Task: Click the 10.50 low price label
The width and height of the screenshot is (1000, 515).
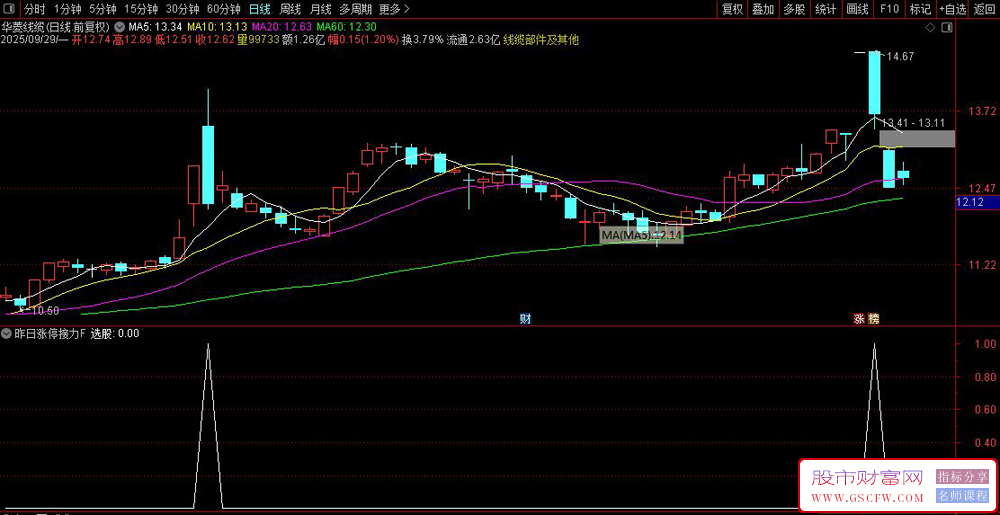Action: click(45, 311)
